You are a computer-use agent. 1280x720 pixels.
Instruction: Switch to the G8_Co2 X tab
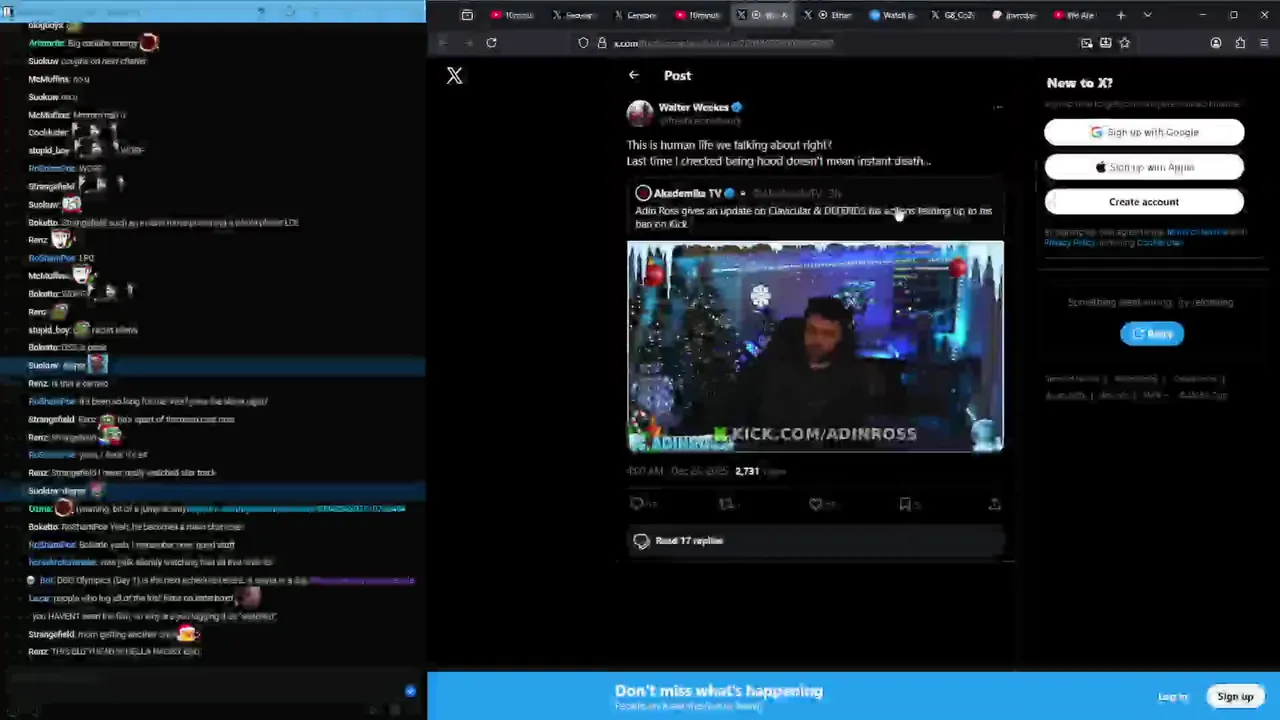tap(953, 15)
